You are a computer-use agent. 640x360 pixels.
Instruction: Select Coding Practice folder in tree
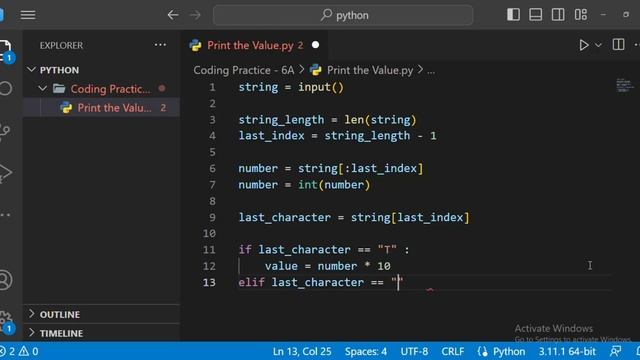102,89
